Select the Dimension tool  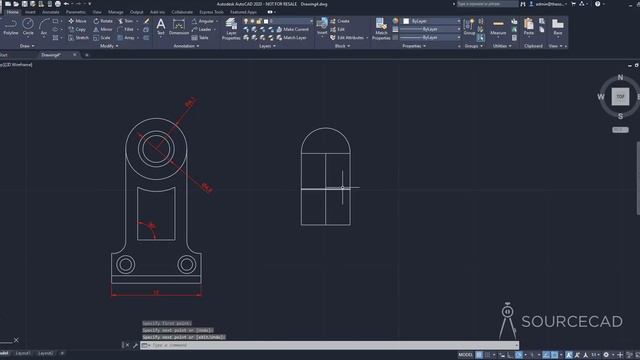(179, 27)
